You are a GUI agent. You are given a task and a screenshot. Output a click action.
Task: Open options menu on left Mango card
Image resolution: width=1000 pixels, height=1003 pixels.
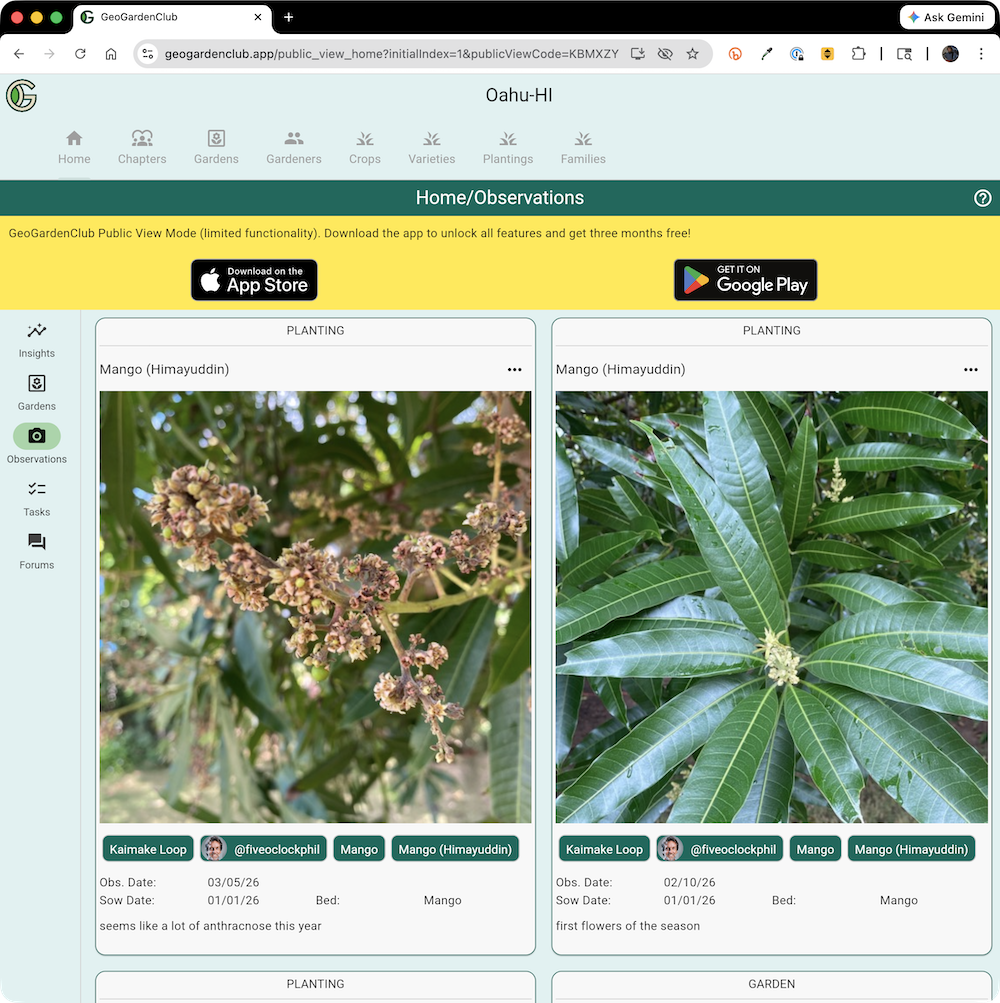pyautogui.click(x=514, y=370)
